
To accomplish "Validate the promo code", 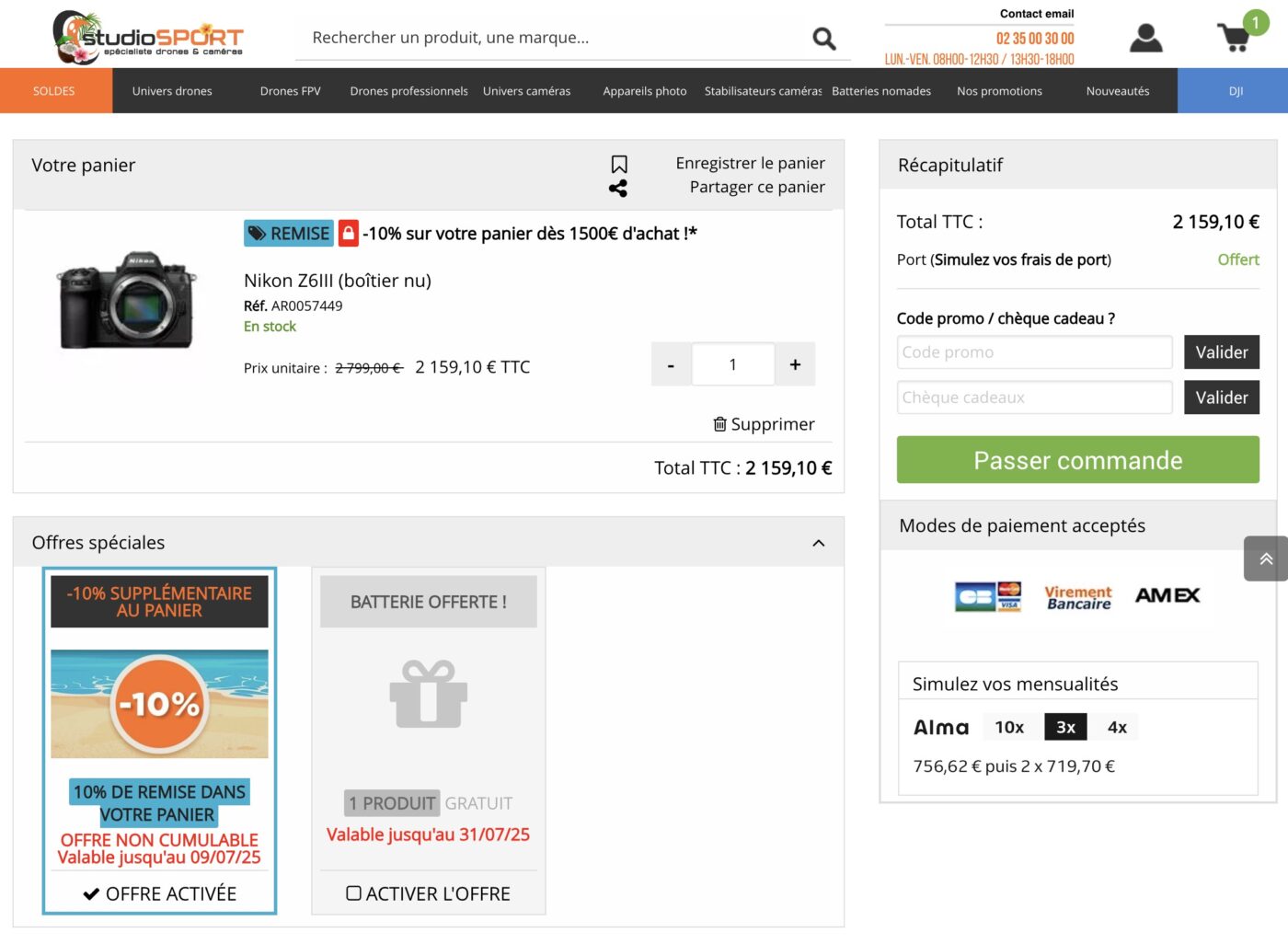I will [x=1222, y=352].
